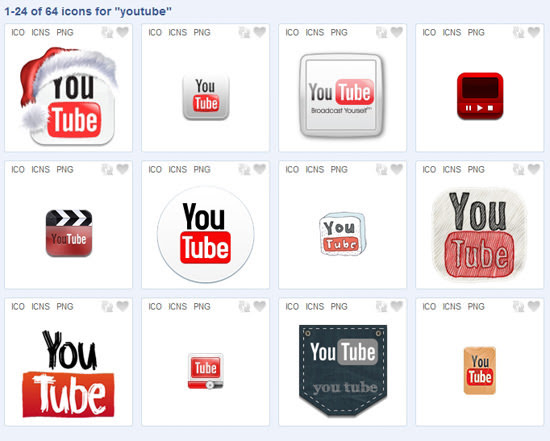Download tan paper YouTube icon as ICNS
550x441 pixels.
(x=452, y=307)
